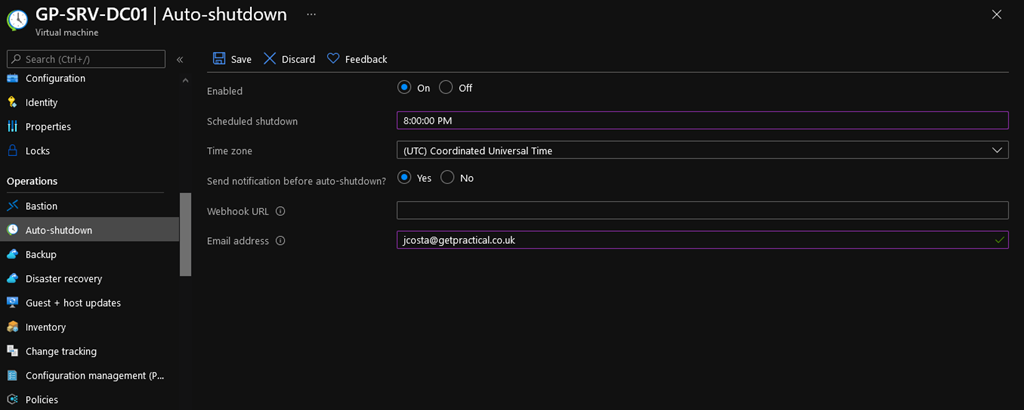Click the Backup cloud icon
1024x410 pixels.
[x=13, y=254]
